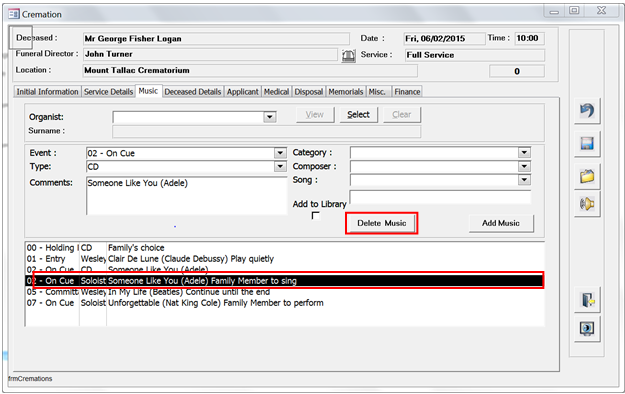
Task: Click the Add to Library text field
Action: tap(440, 197)
